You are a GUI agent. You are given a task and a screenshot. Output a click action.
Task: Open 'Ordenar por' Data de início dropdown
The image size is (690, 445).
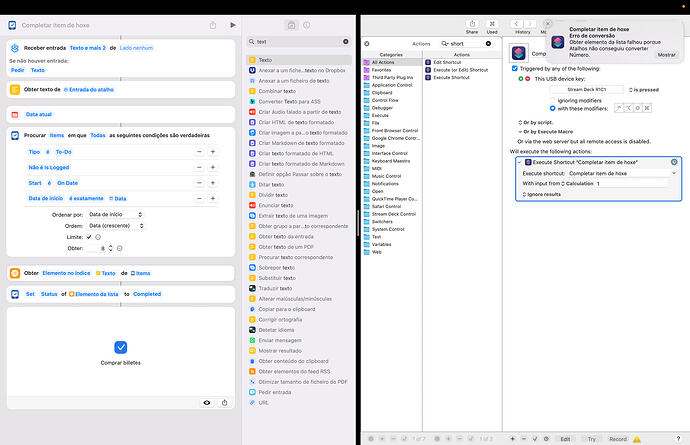(115, 214)
